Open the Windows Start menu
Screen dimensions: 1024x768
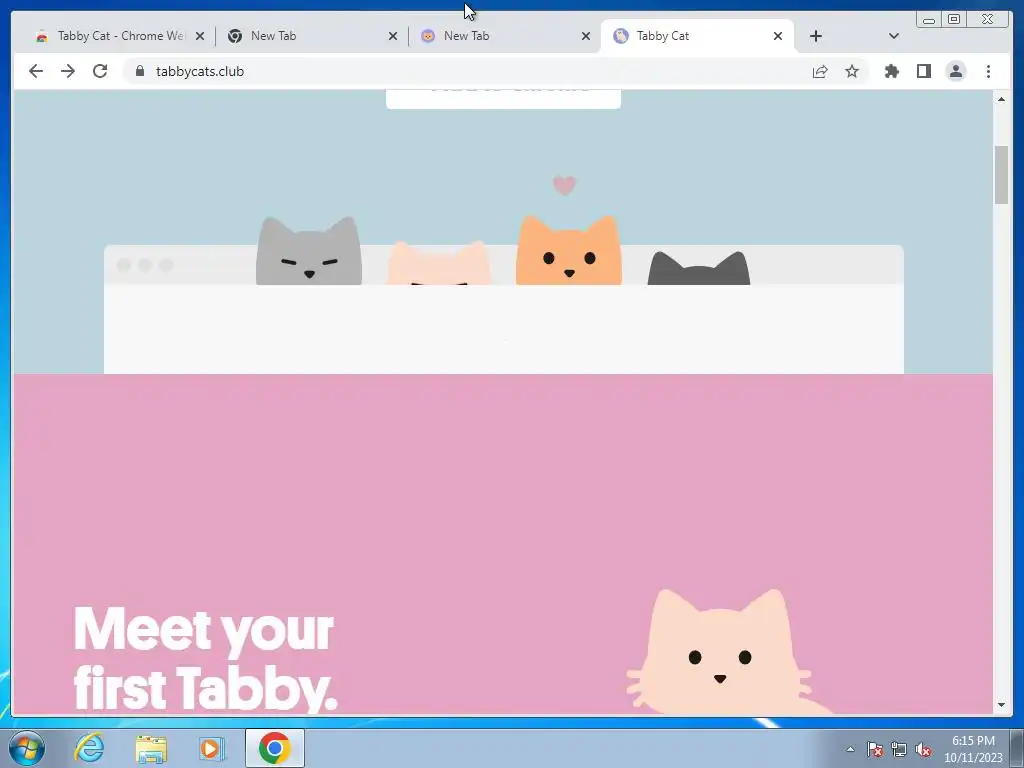click(x=27, y=748)
